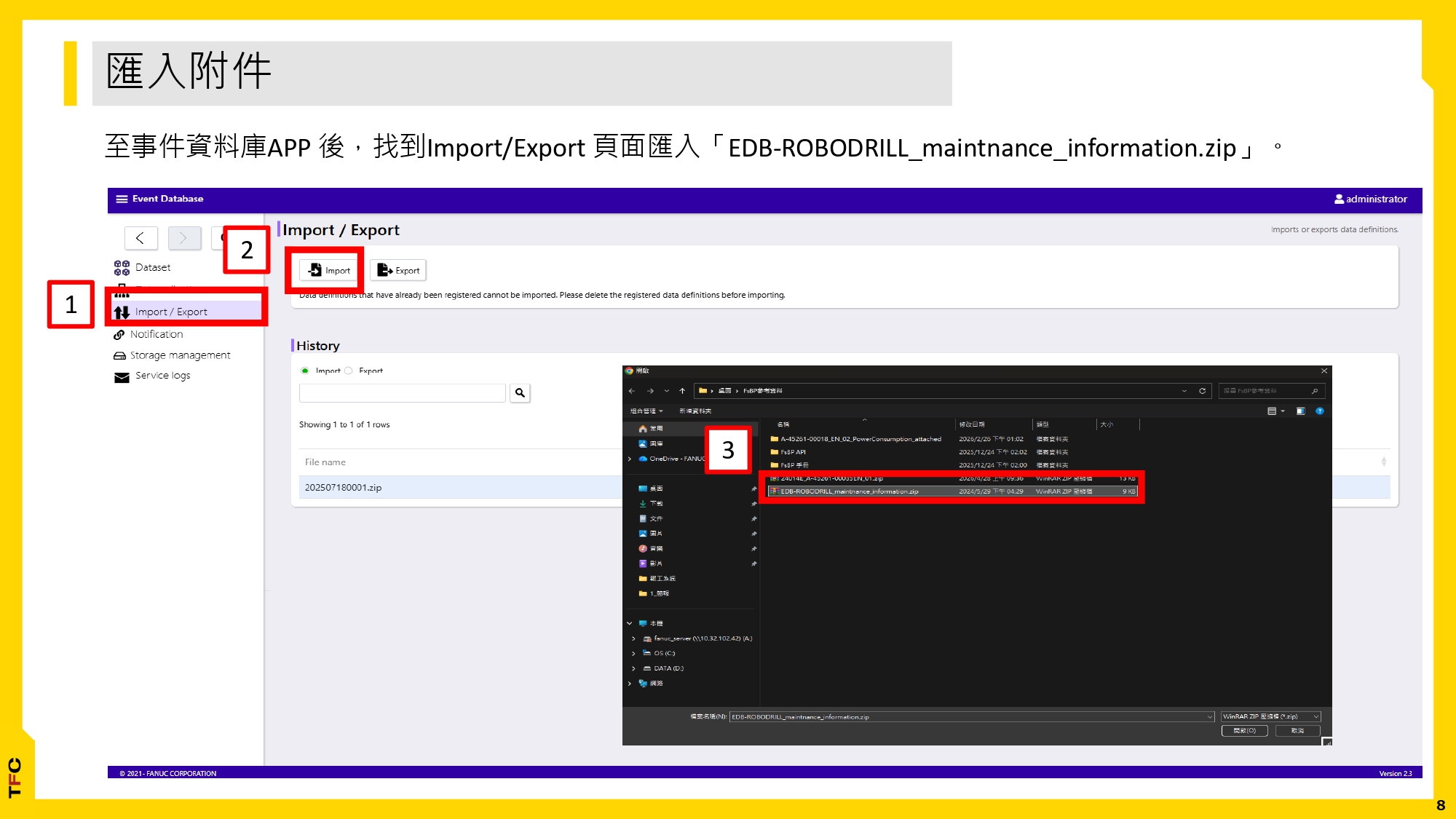The image size is (1456, 819).
Task: Click the Export button
Action: point(398,270)
